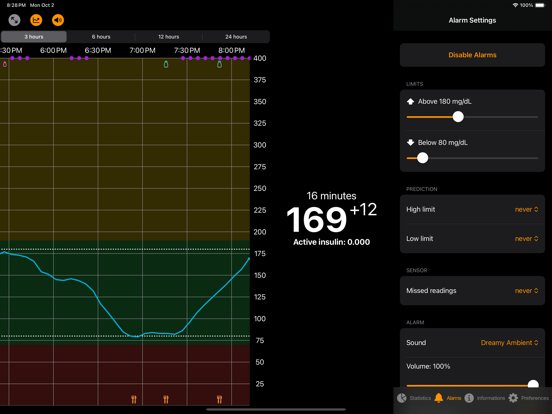Tap the gray expand arrows icon
The width and height of the screenshot is (552, 414).
point(14,20)
